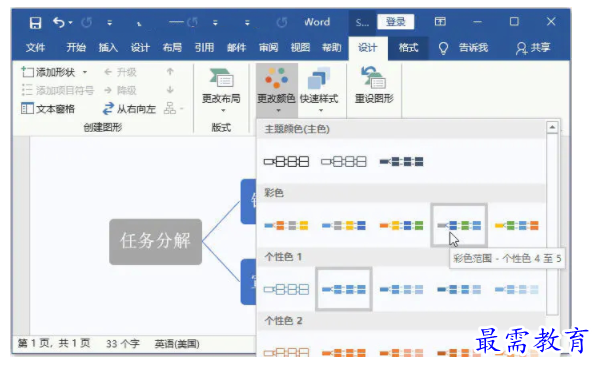Select first 彩色 swatch
Image resolution: width=597 pixels, height=372 pixels.
286,225
